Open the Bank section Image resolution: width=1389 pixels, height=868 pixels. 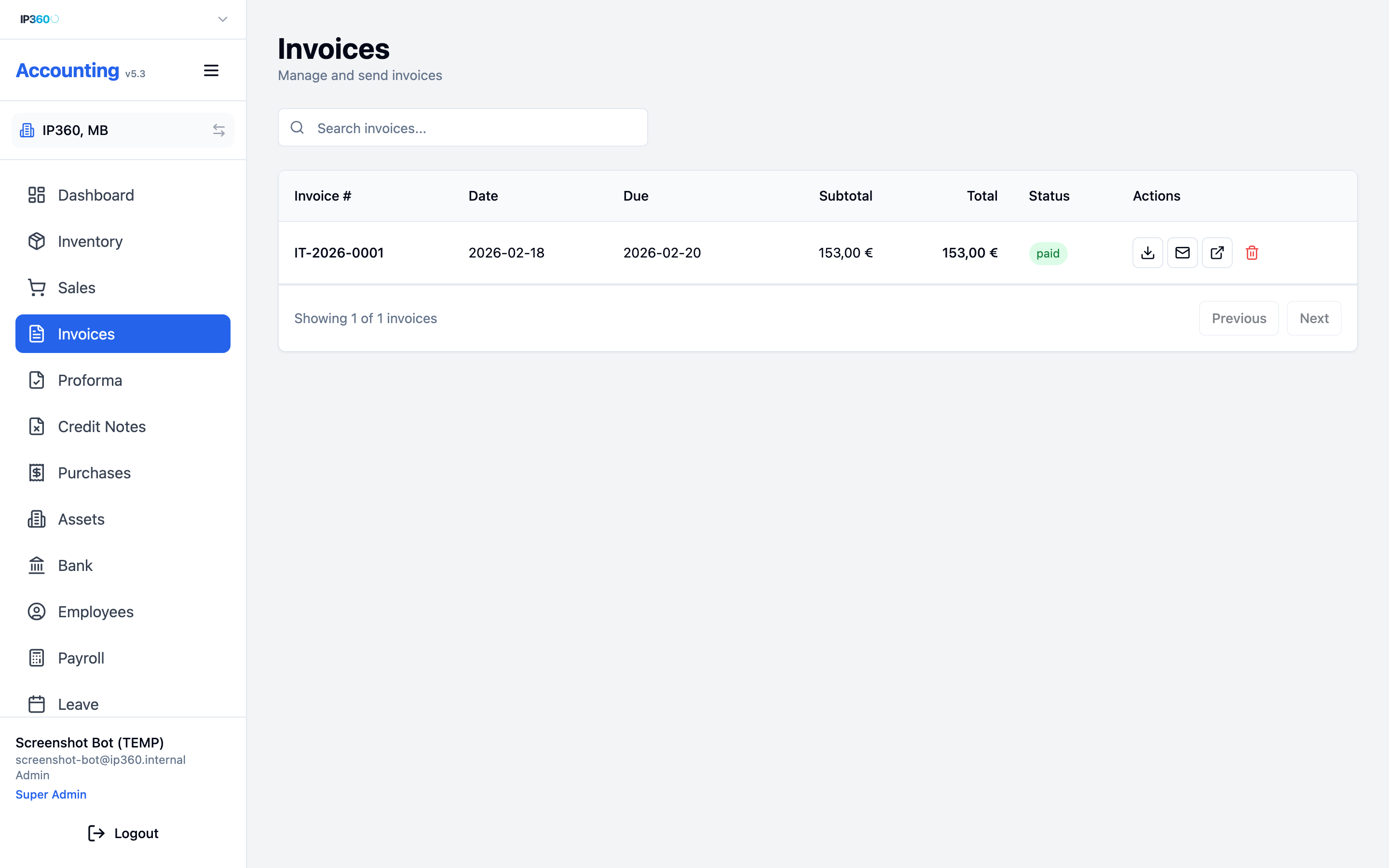click(123, 566)
